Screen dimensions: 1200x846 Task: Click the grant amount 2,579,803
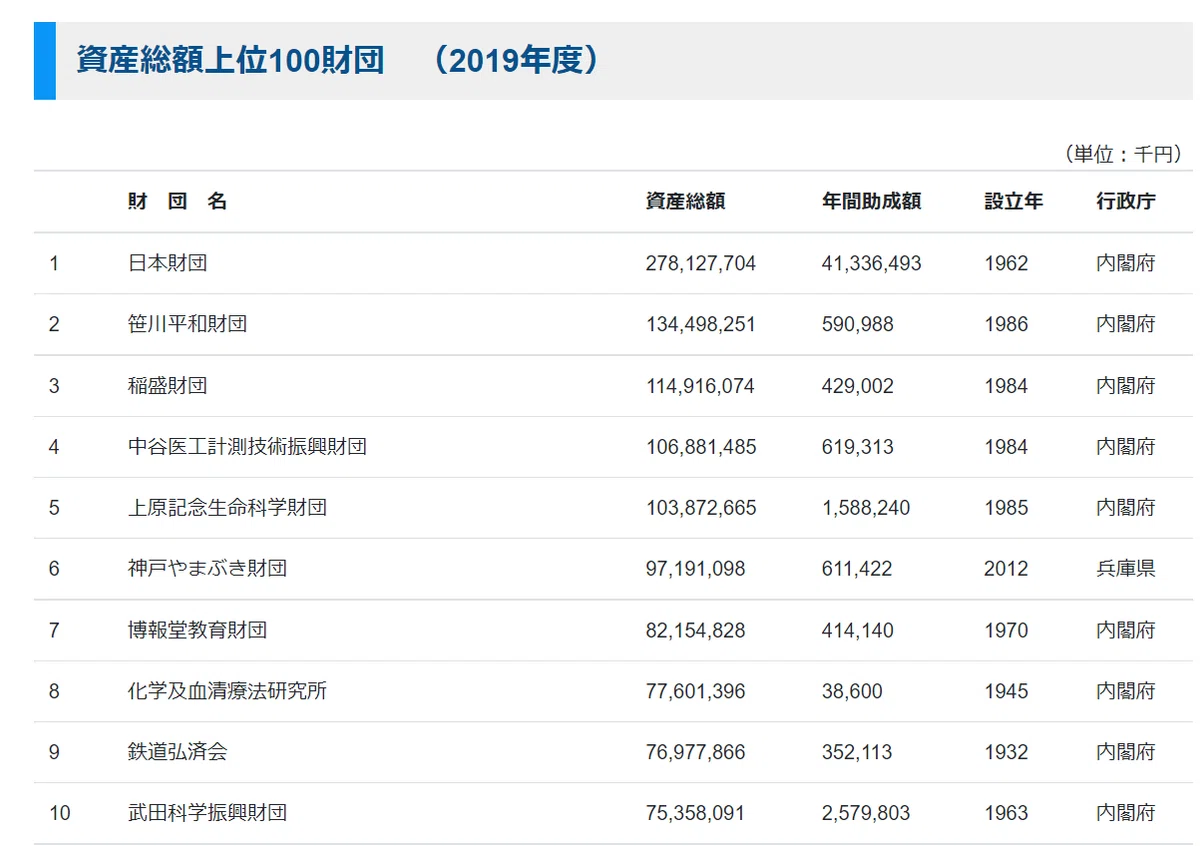point(866,813)
